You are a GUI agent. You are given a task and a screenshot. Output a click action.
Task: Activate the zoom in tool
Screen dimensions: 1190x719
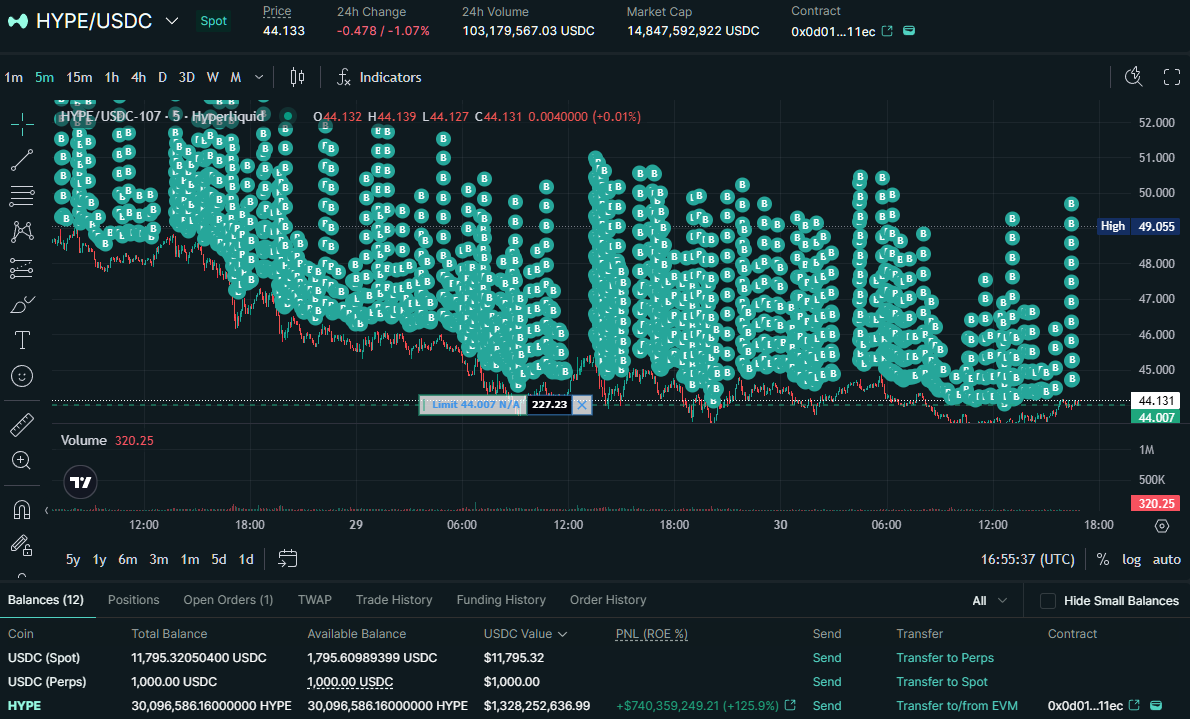[x=22, y=460]
